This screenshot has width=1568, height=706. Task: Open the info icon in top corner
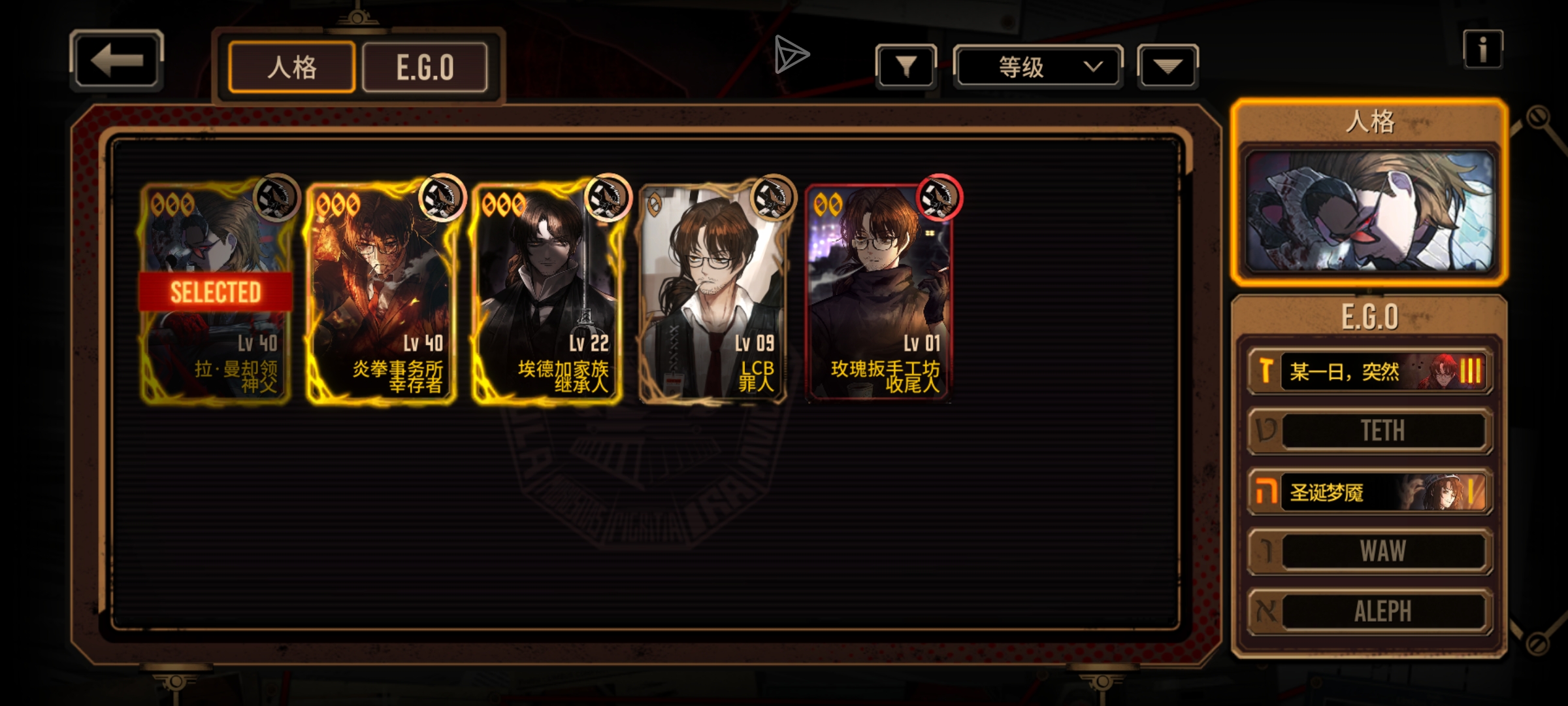tap(1483, 49)
